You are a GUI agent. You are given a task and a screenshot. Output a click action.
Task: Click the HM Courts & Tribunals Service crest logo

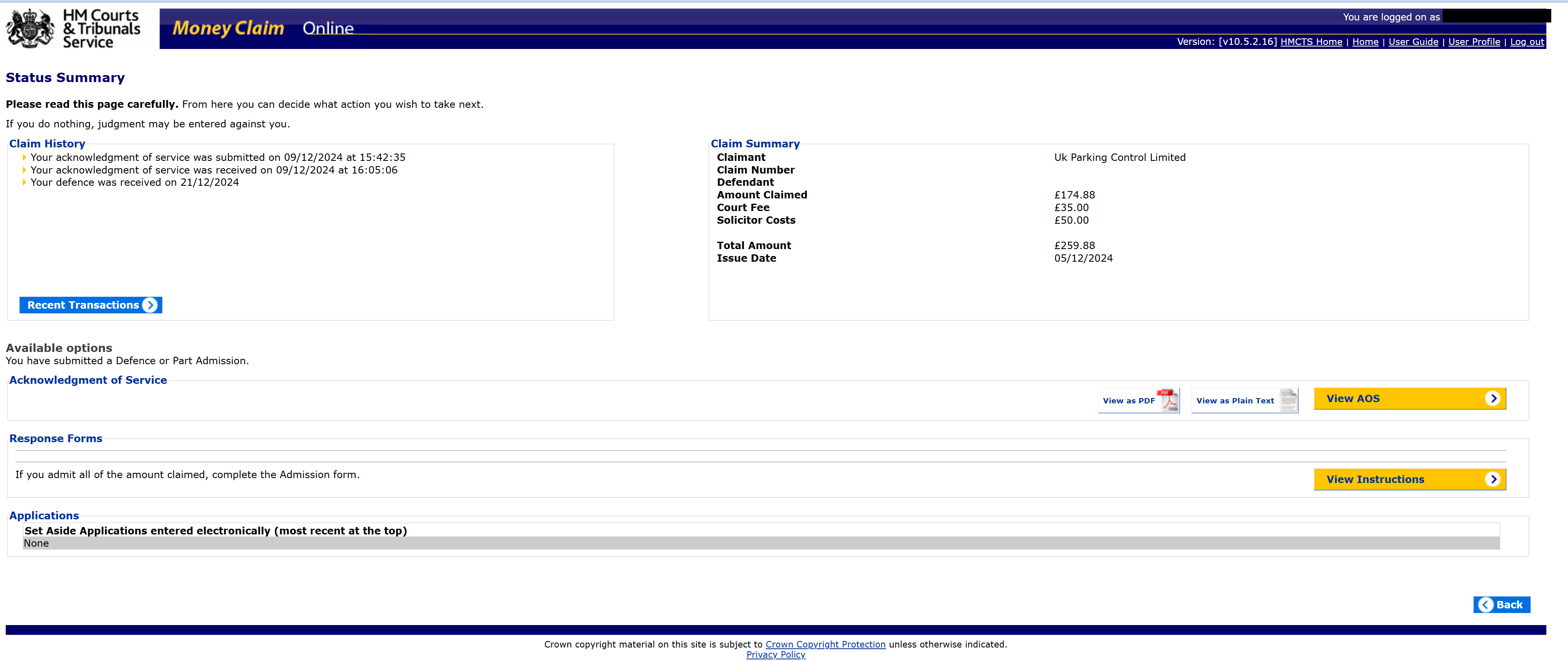[30, 29]
